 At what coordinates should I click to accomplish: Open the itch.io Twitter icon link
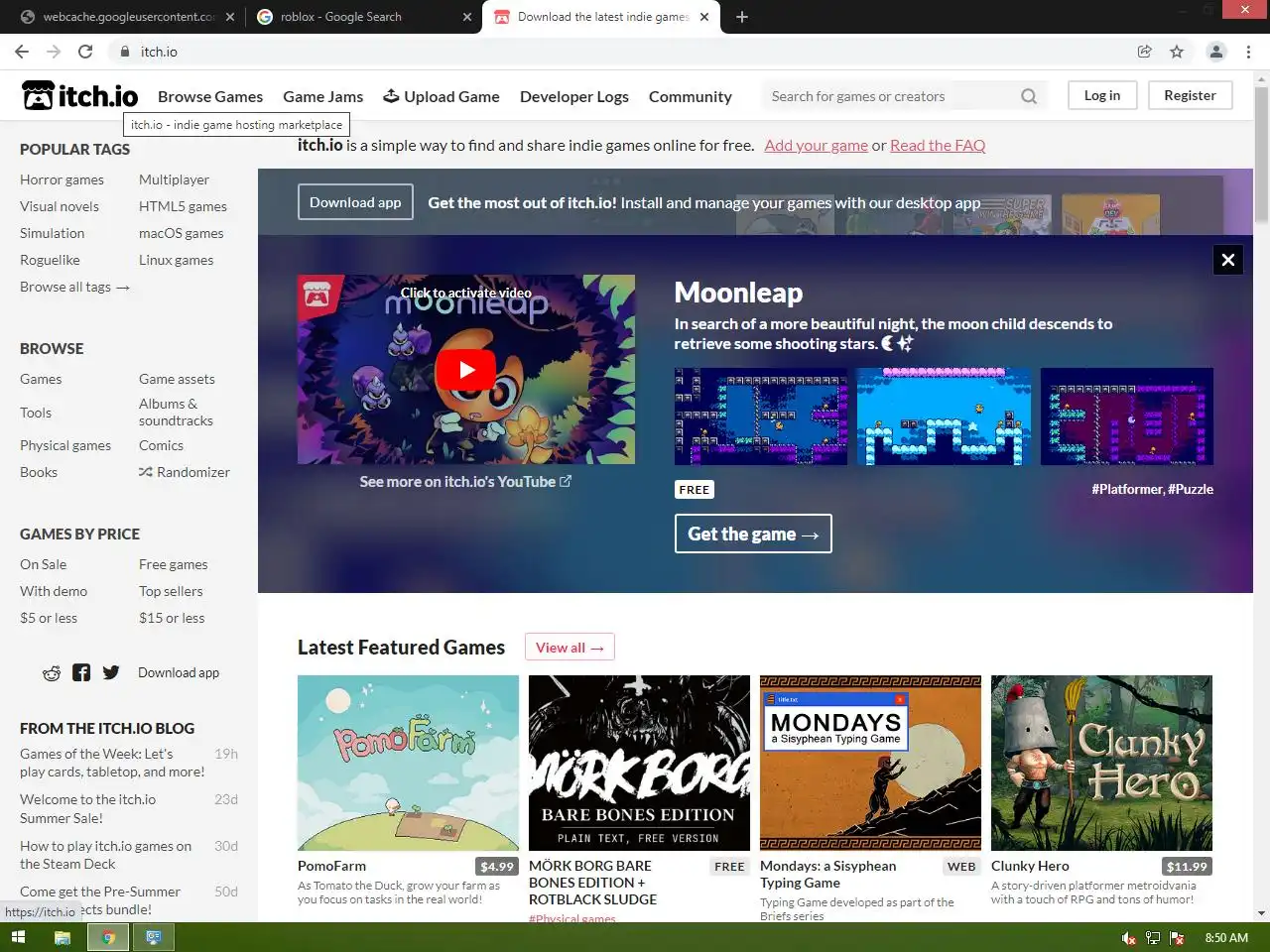(x=111, y=672)
